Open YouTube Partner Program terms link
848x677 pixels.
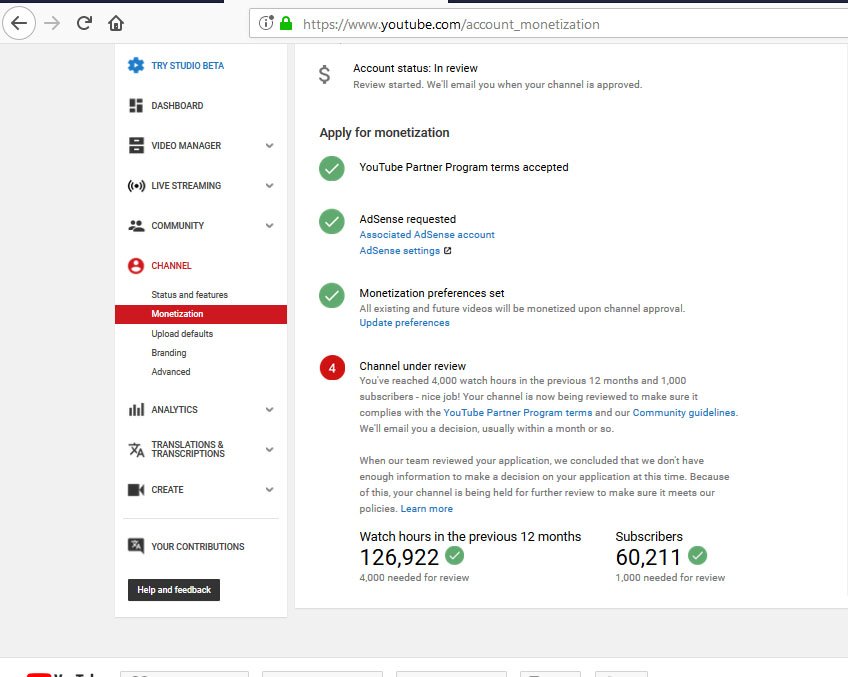point(518,413)
